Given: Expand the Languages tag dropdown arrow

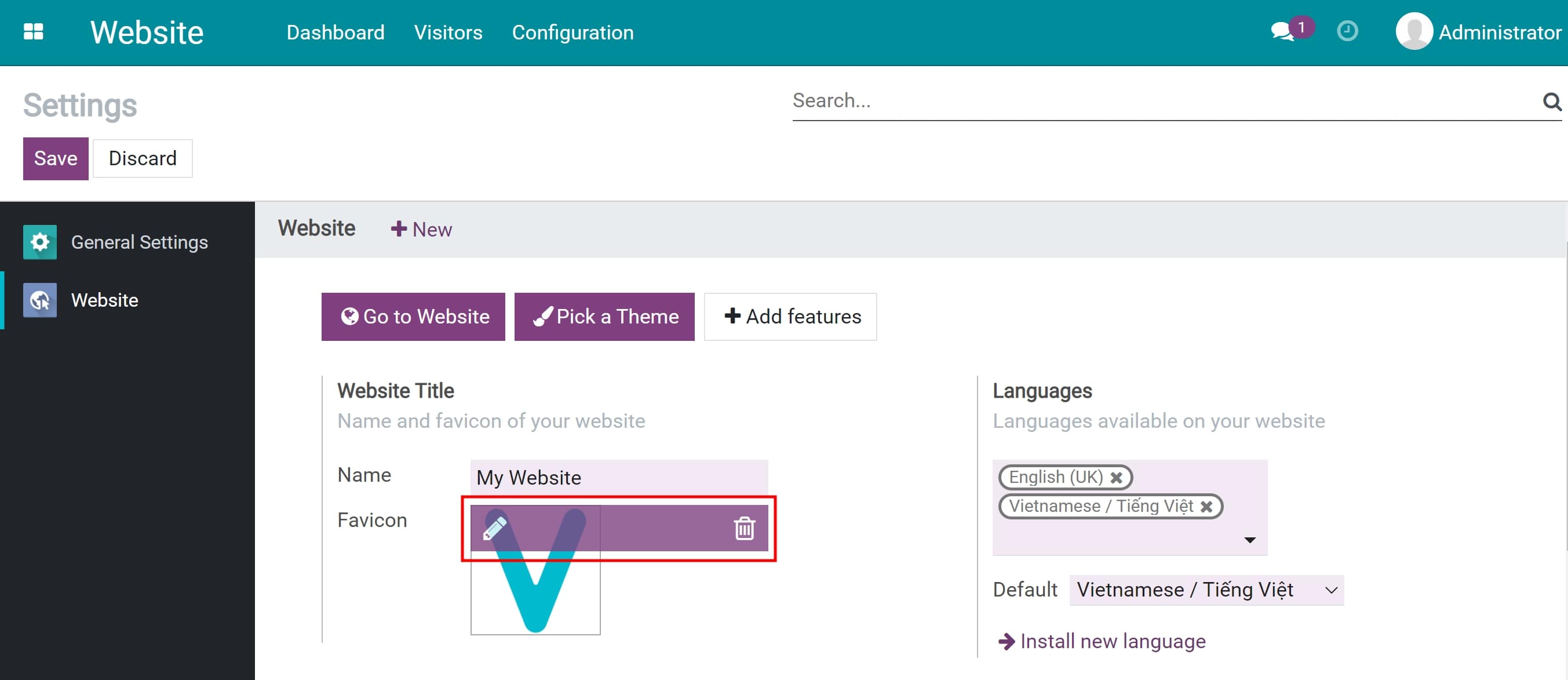Looking at the screenshot, I should [1250, 540].
